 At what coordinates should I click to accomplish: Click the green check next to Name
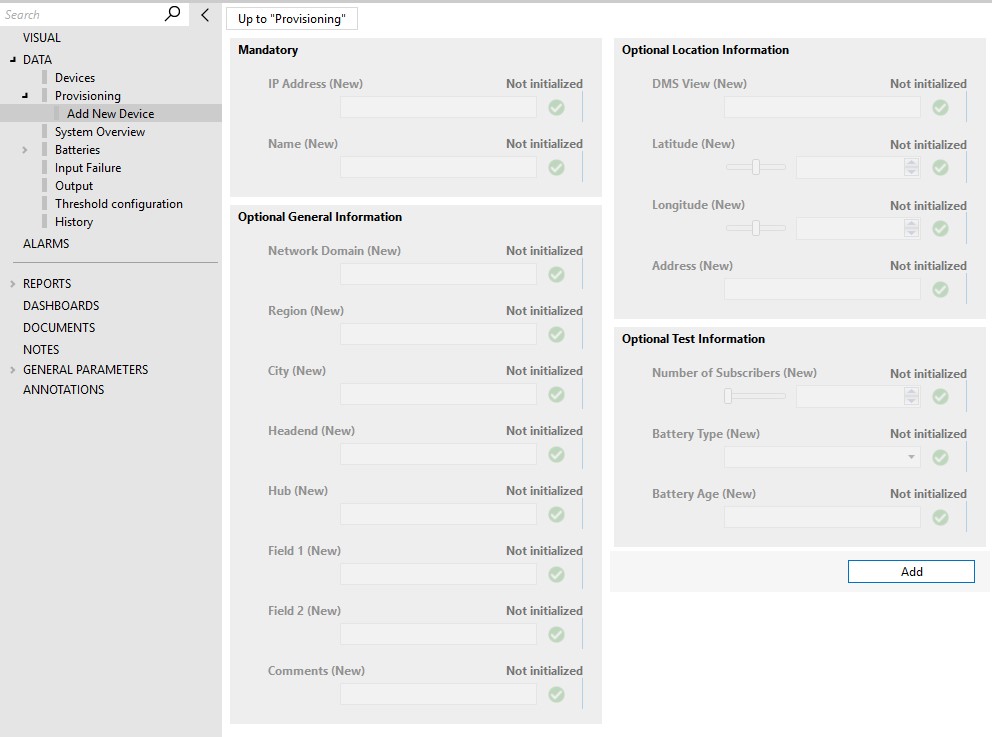point(557,168)
